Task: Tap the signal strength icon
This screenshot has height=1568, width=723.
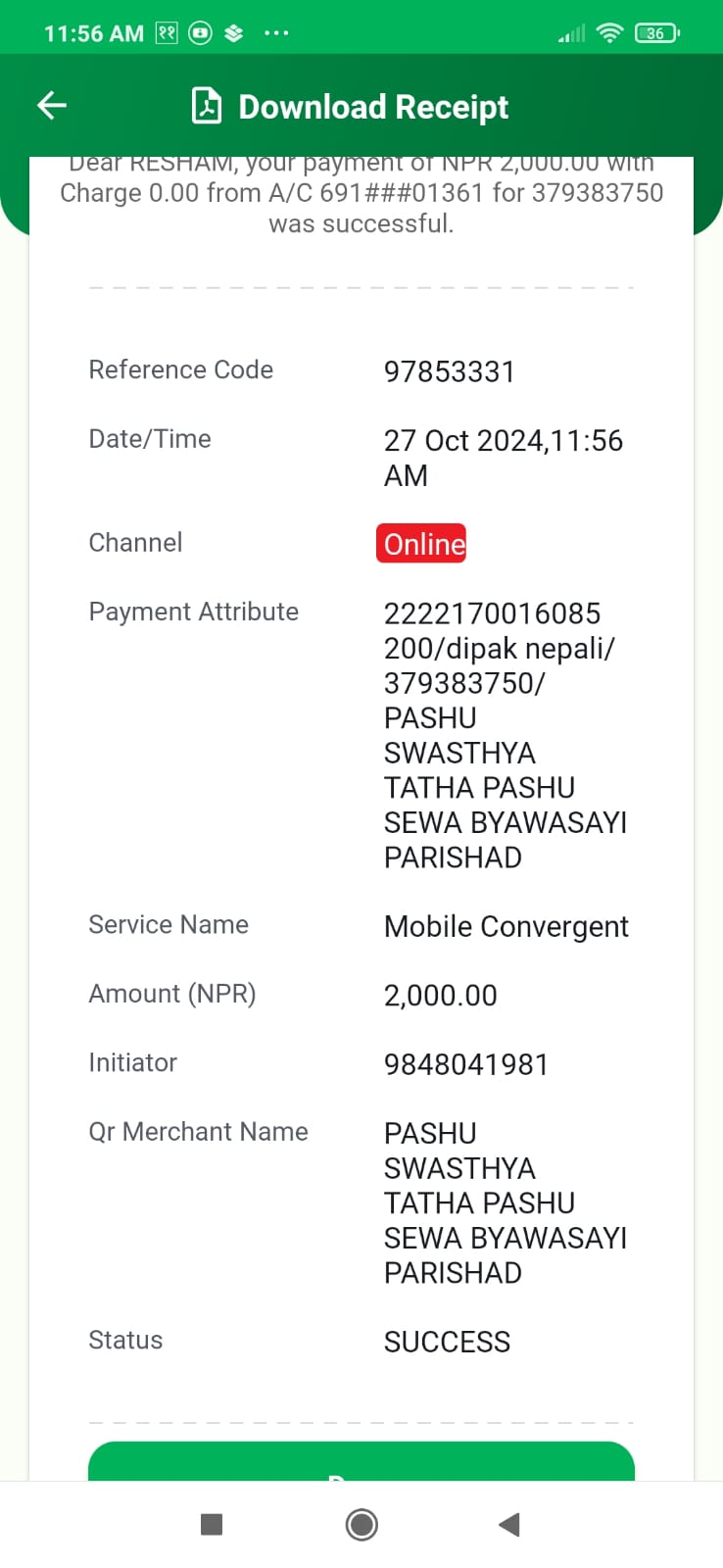Action: [x=571, y=33]
